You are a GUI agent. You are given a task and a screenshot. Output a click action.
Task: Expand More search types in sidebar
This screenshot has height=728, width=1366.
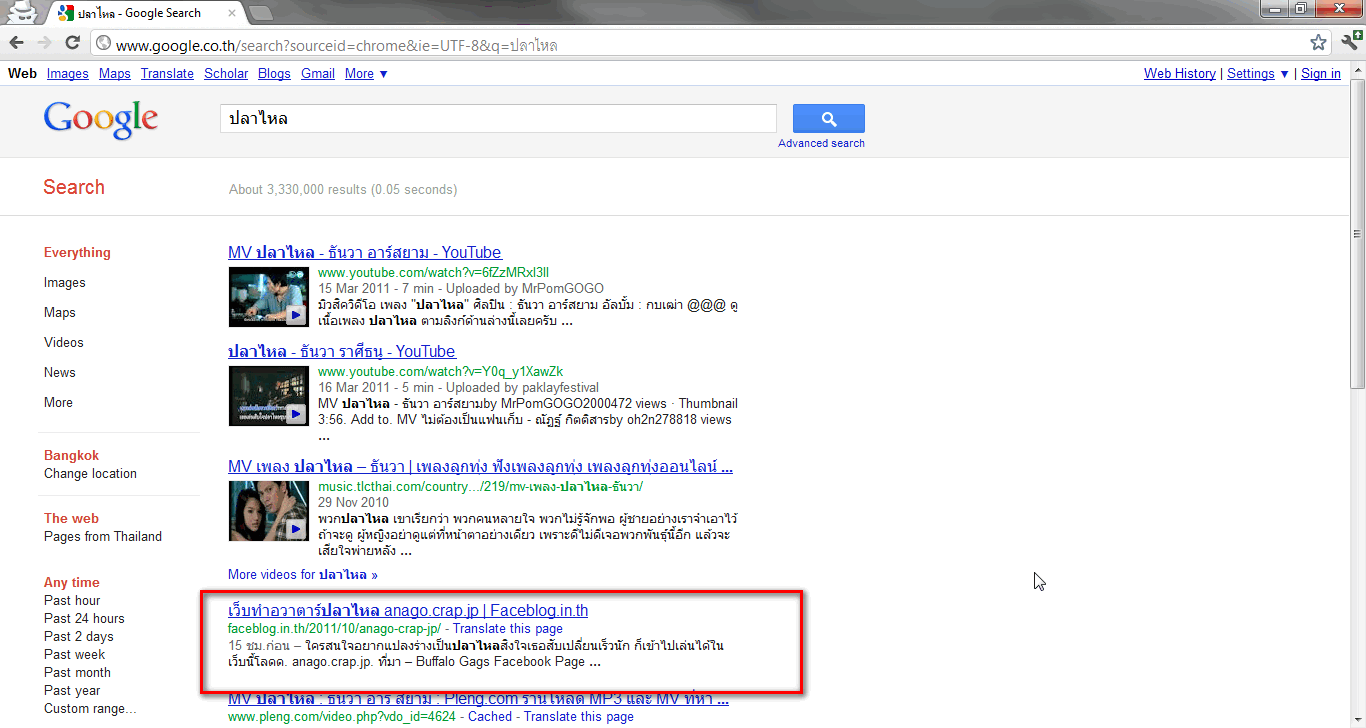58,403
